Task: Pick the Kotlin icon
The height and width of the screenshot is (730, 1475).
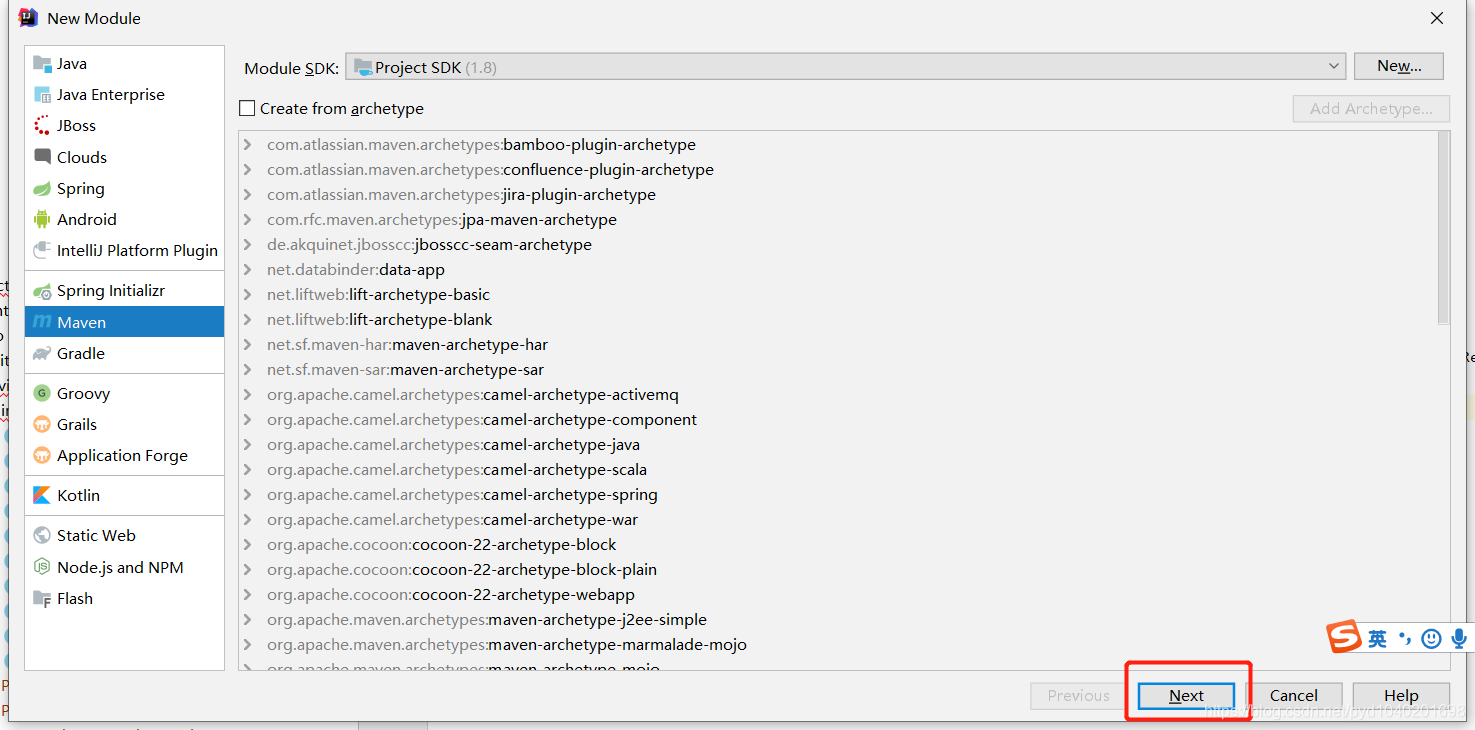Action: point(42,496)
